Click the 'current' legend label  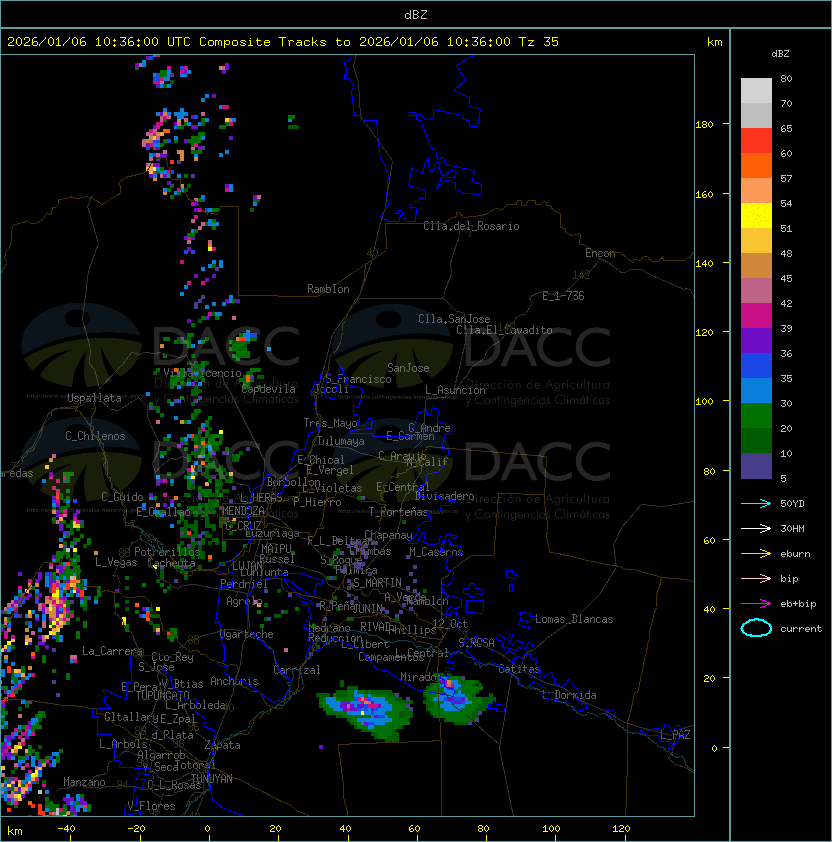(801, 629)
